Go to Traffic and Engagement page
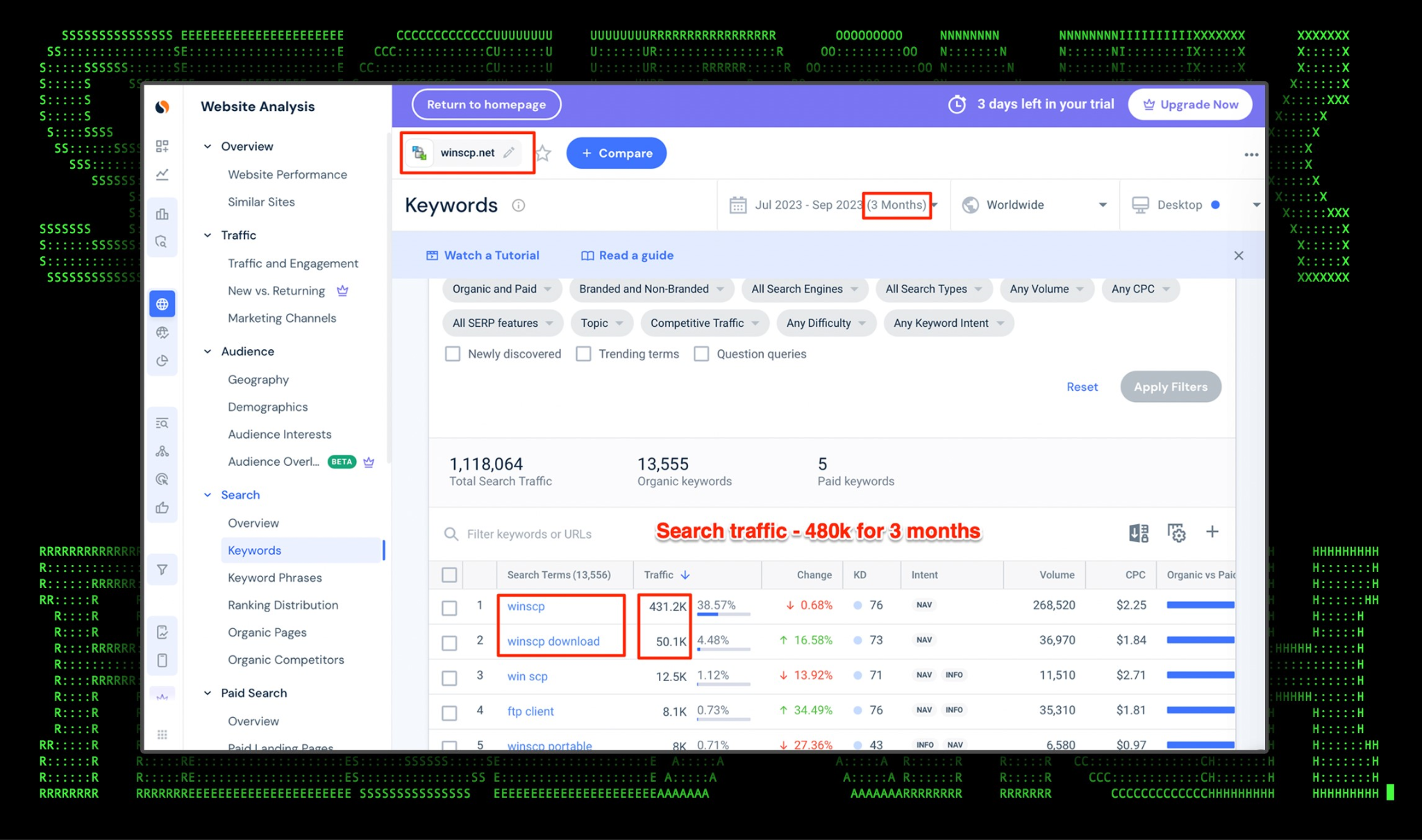The width and height of the screenshot is (1422, 840). coord(293,263)
